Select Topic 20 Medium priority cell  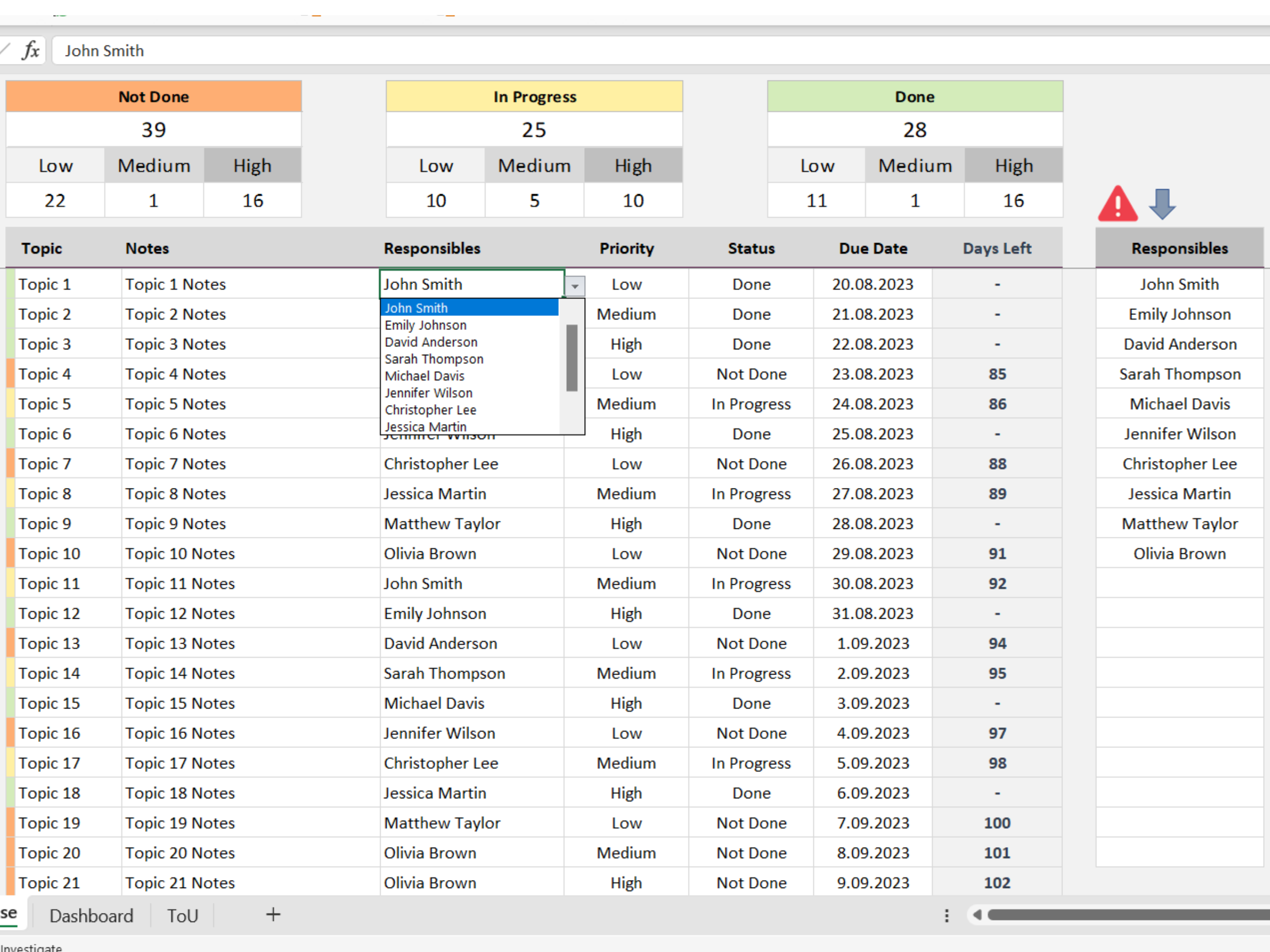click(627, 853)
